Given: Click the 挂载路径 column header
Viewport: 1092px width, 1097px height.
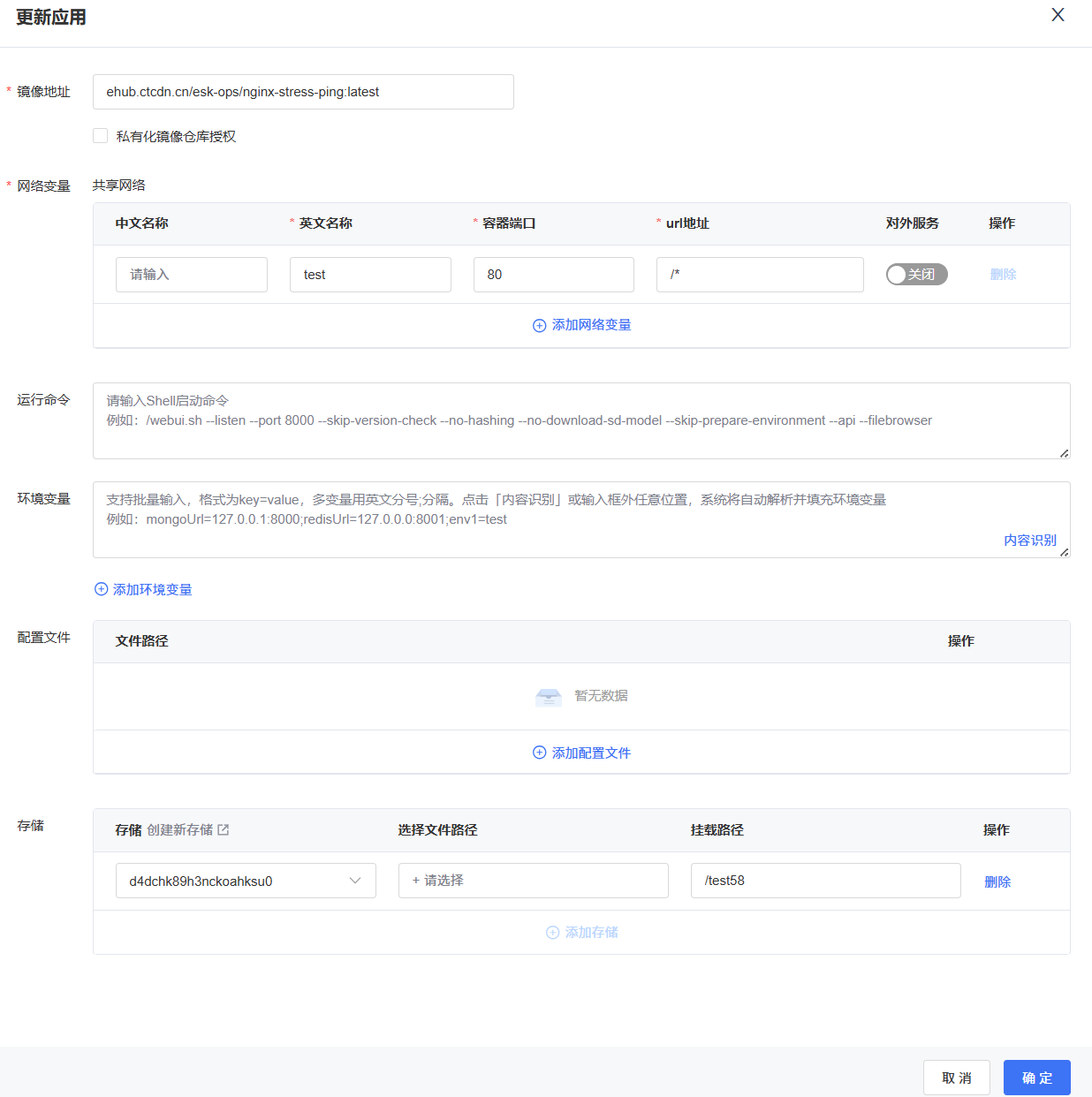Looking at the screenshot, I should [717, 829].
